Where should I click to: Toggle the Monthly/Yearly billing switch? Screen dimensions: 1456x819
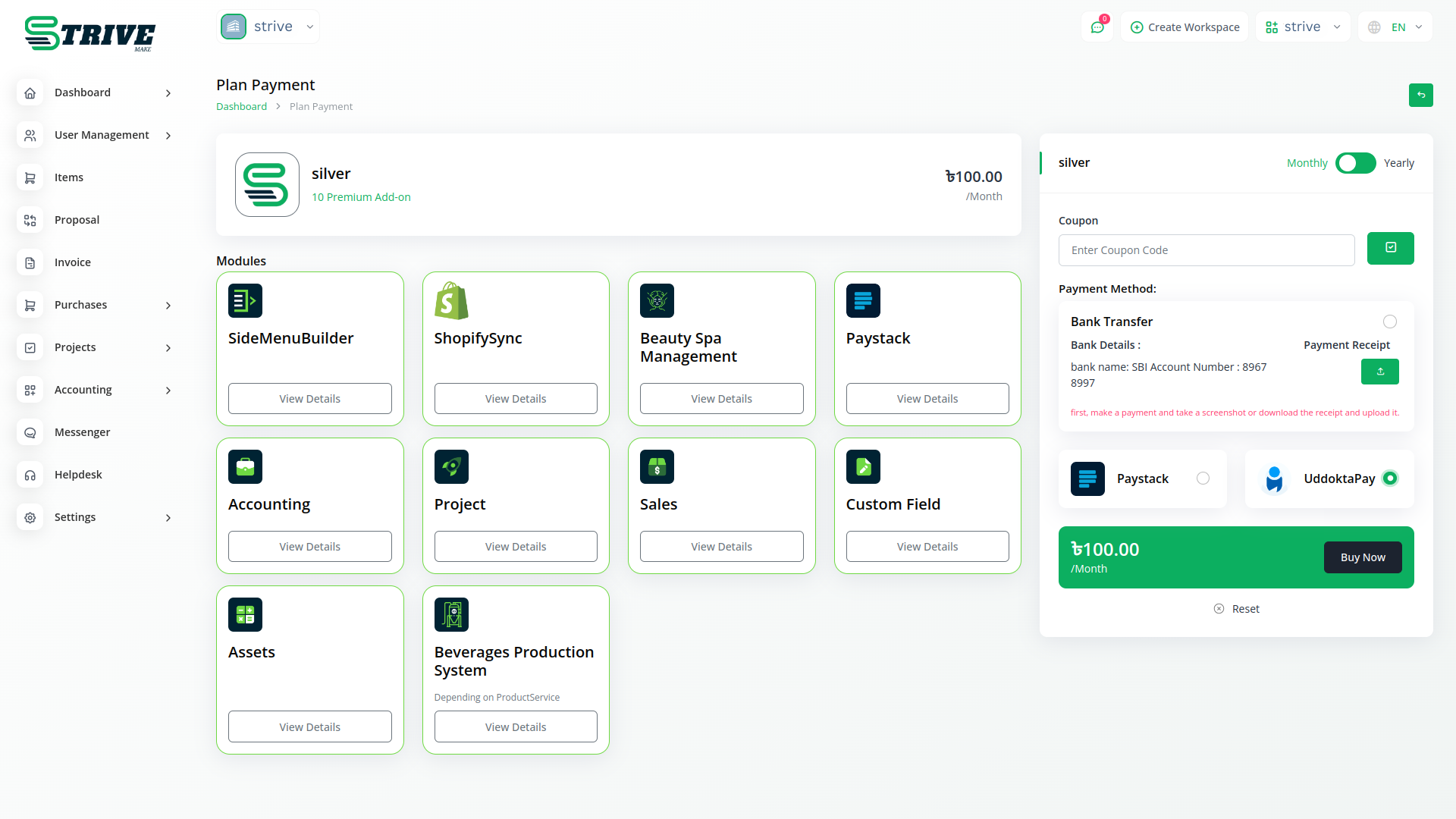point(1355,163)
